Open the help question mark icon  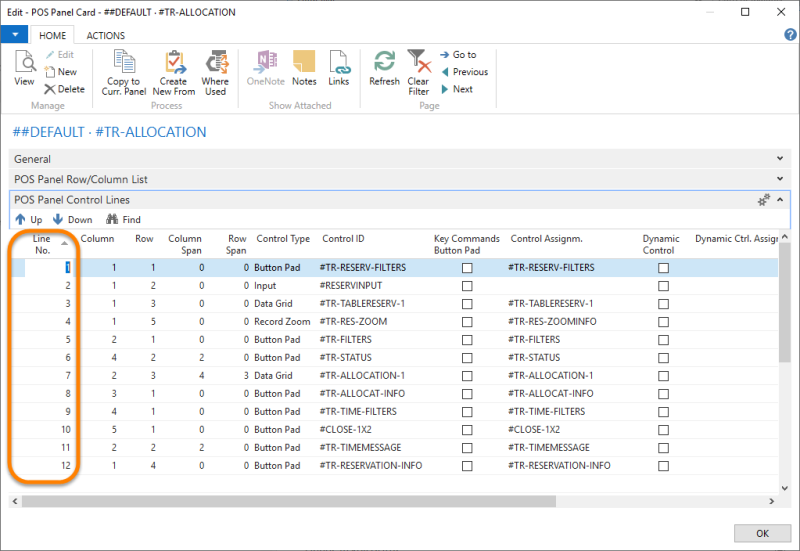789,35
